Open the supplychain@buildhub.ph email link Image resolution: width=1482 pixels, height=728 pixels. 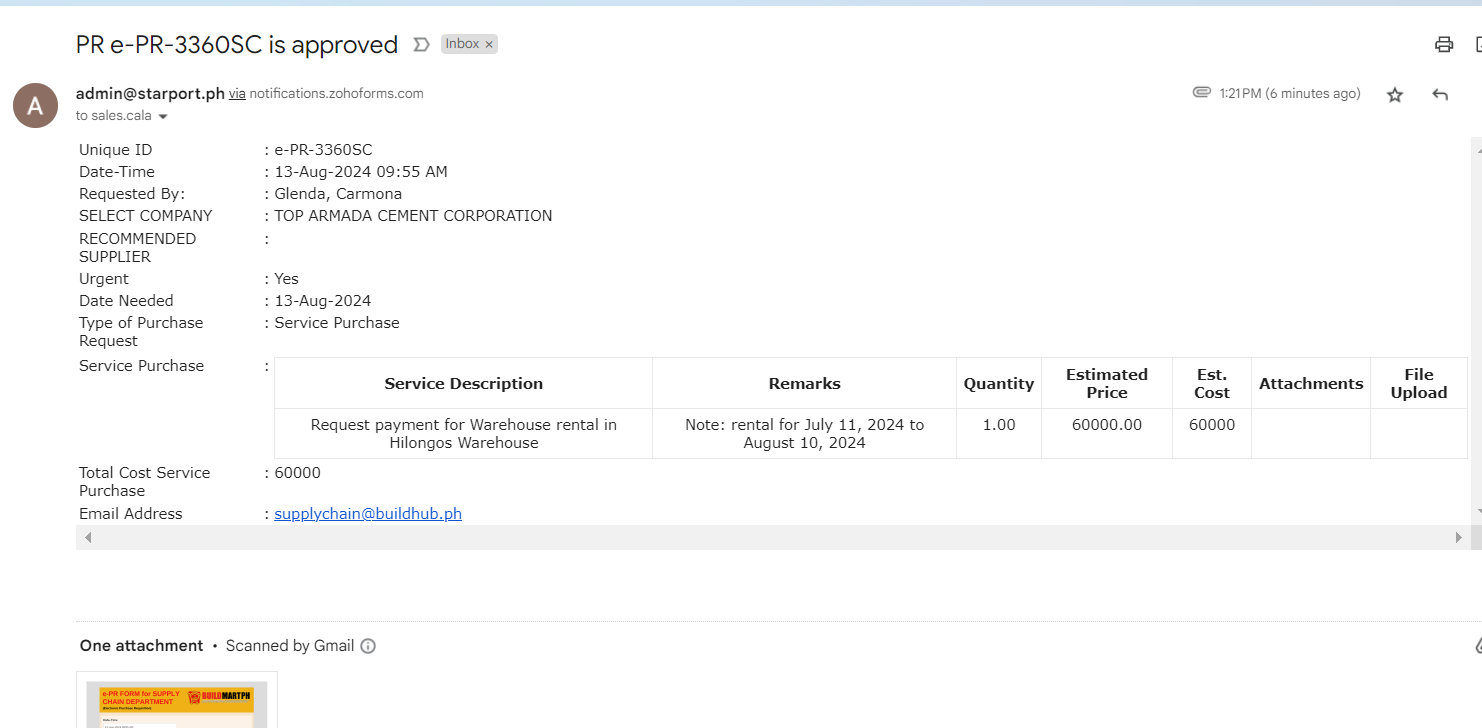(x=368, y=514)
